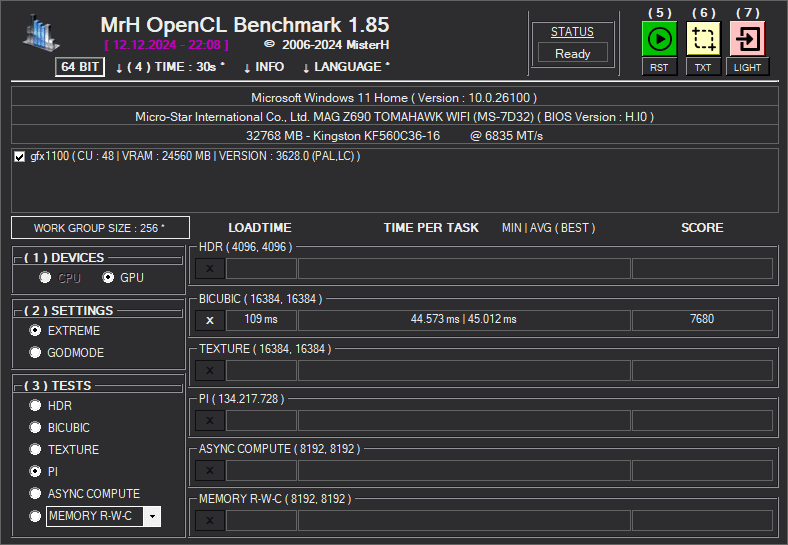Click the HDR time per task field
Screen dimensions: 788x545
pos(464,268)
